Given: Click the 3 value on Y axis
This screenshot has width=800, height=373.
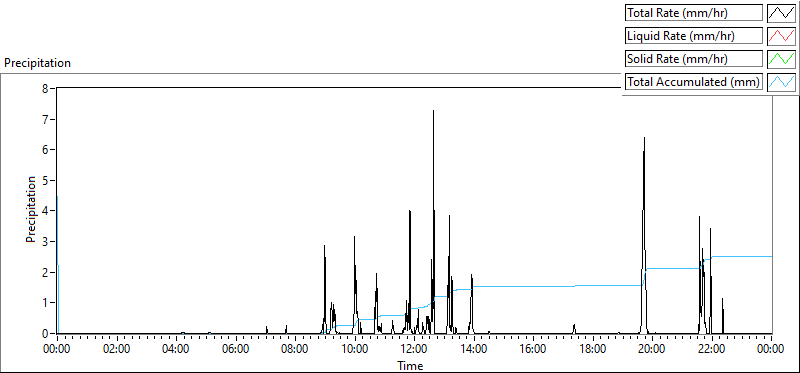Looking at the screenshot, I should click(x=45, y=242).
